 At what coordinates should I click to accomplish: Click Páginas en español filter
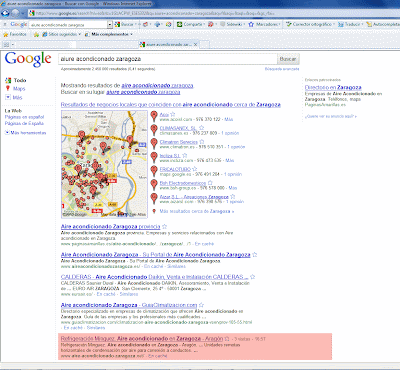coord(24,117)
